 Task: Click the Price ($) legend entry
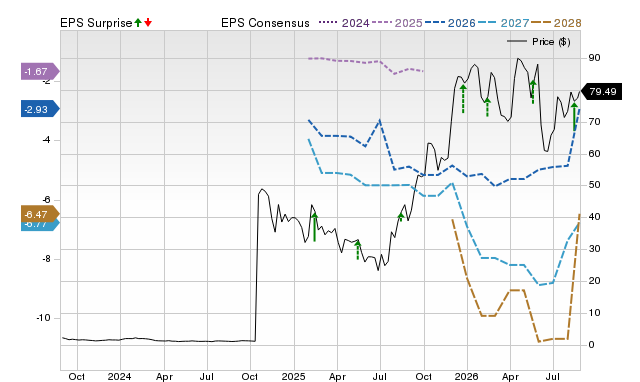point(538,42)
